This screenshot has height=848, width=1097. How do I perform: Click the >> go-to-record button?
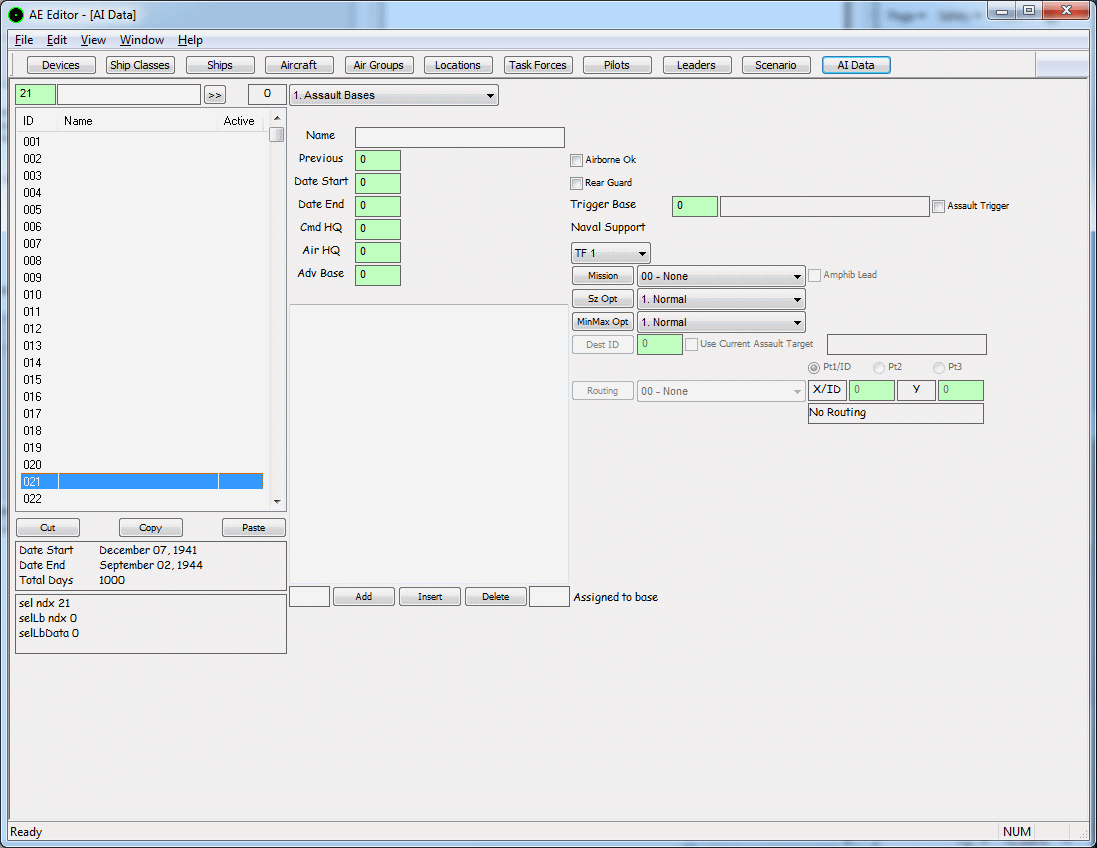coord(215,95)
